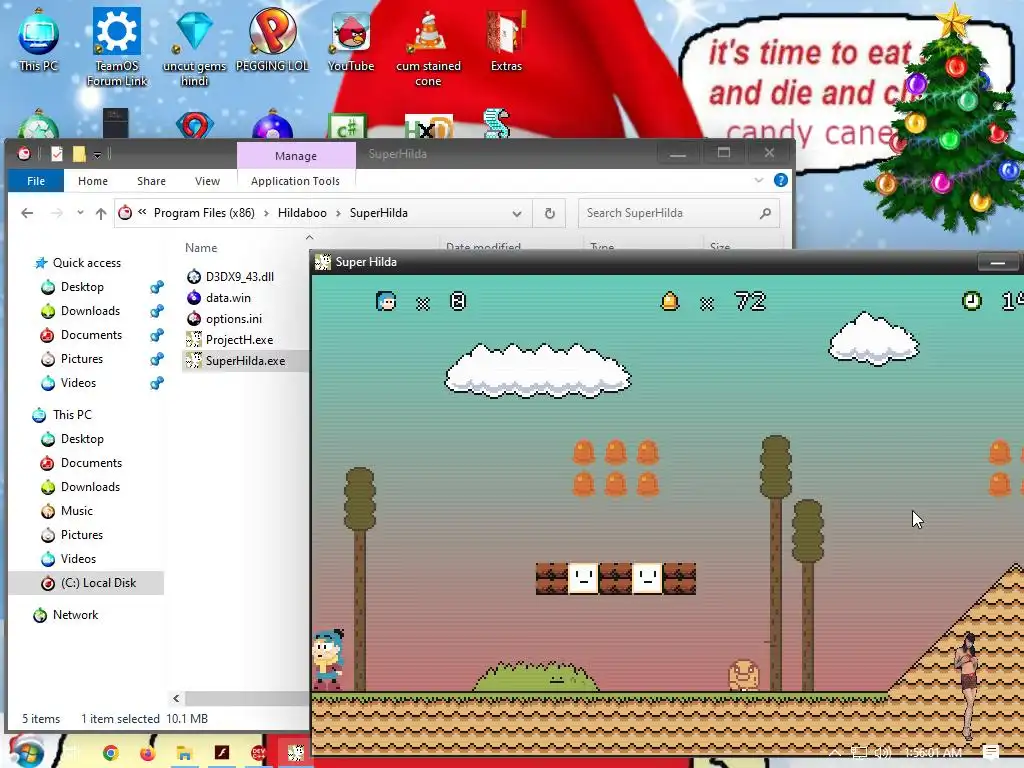Click the horizontal scrollbar left arrow
Image resolution: width=1024 pixels, height=768 pixels.
tap(176, 698)
